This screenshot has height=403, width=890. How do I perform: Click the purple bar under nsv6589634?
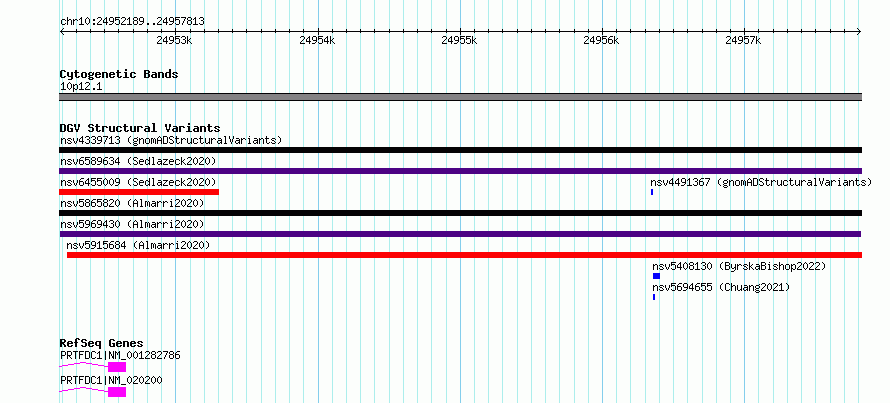pyautogui.click(x=460, y=171)
